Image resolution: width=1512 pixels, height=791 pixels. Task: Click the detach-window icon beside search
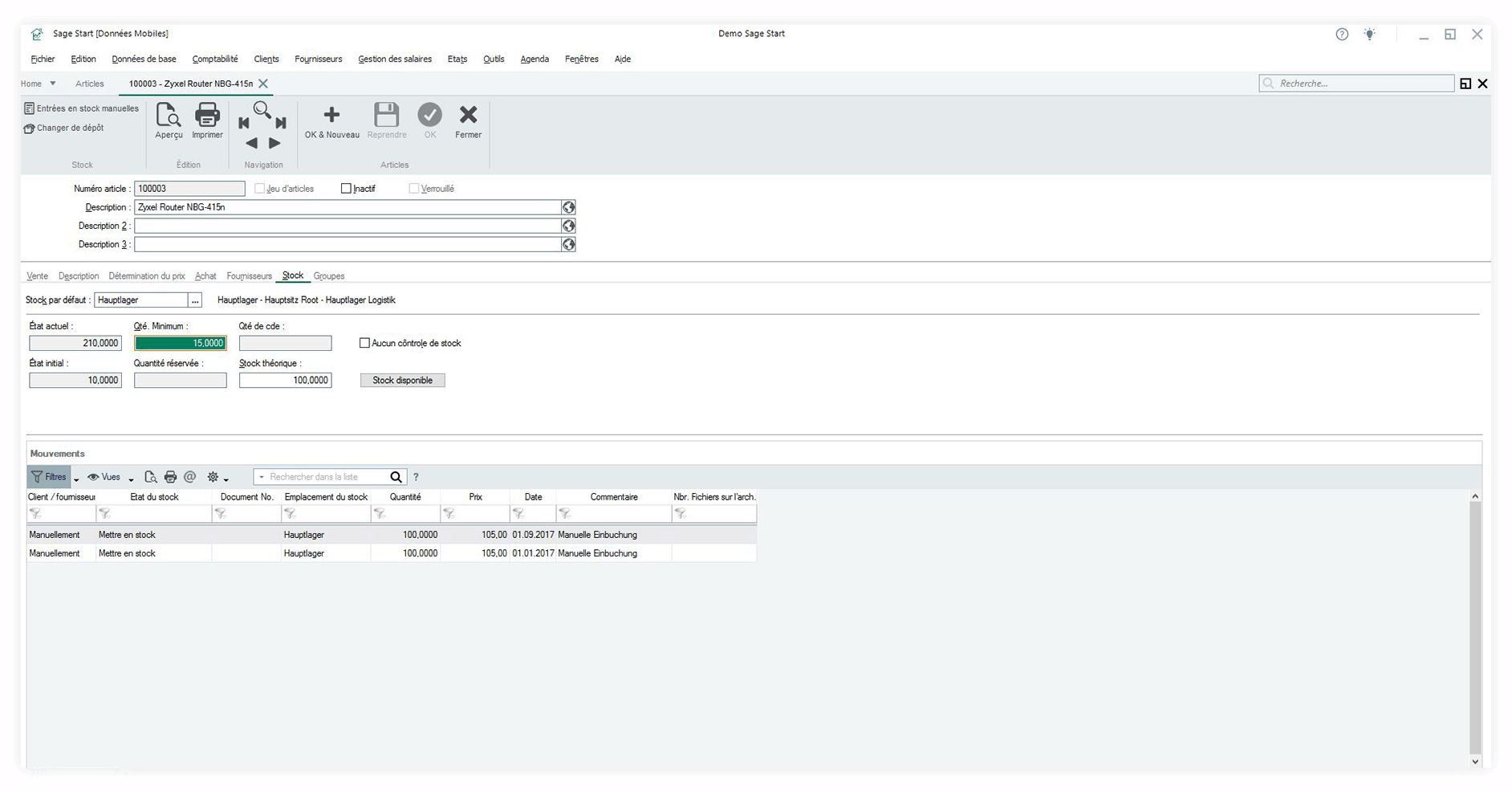tap(1465, 84)
